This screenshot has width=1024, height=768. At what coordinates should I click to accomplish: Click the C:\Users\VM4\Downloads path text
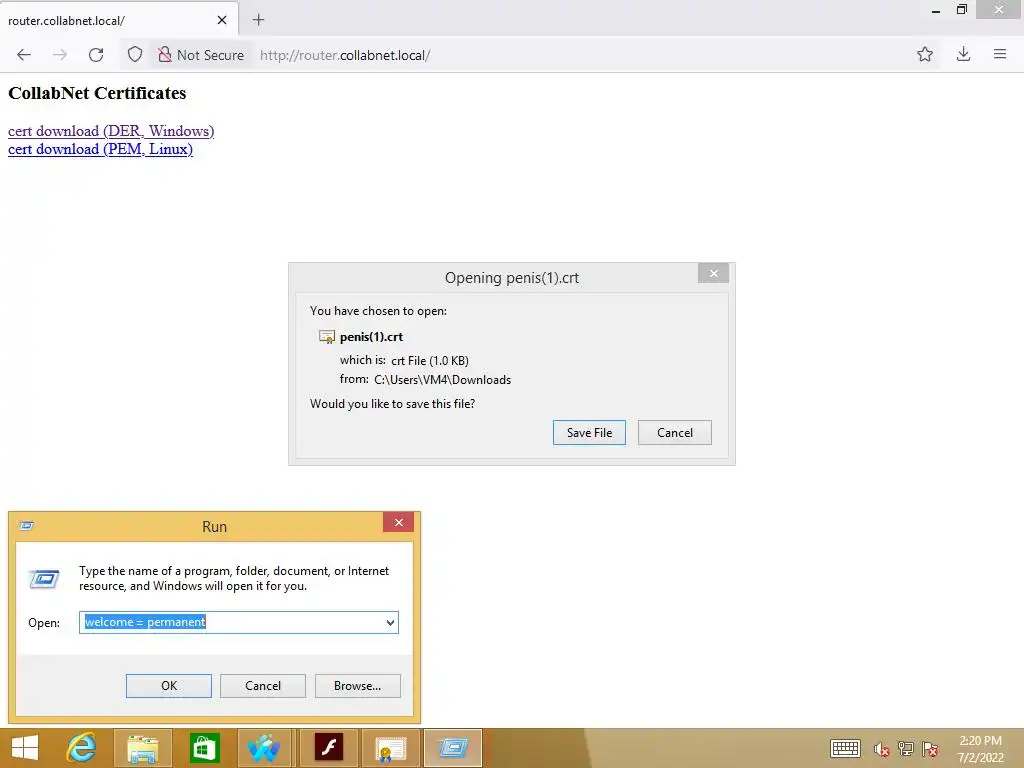pos(442,379)
